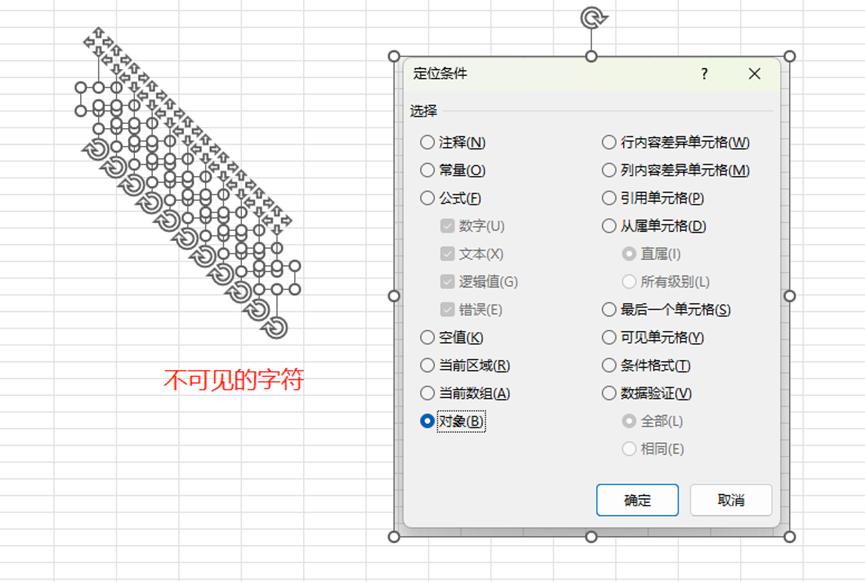This screenshot has width=865, height=582.
Task: Select the 当前数组 option
Action: click(x=425, y=393)
